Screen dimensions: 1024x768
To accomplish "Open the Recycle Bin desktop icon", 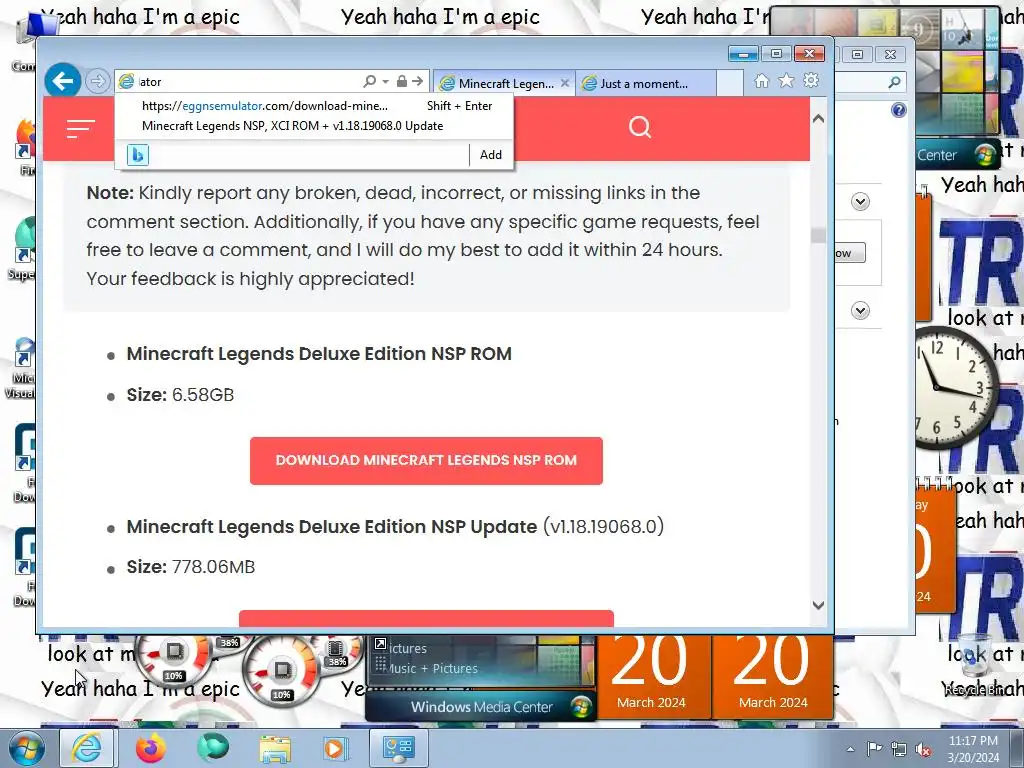I will (974, 665).
